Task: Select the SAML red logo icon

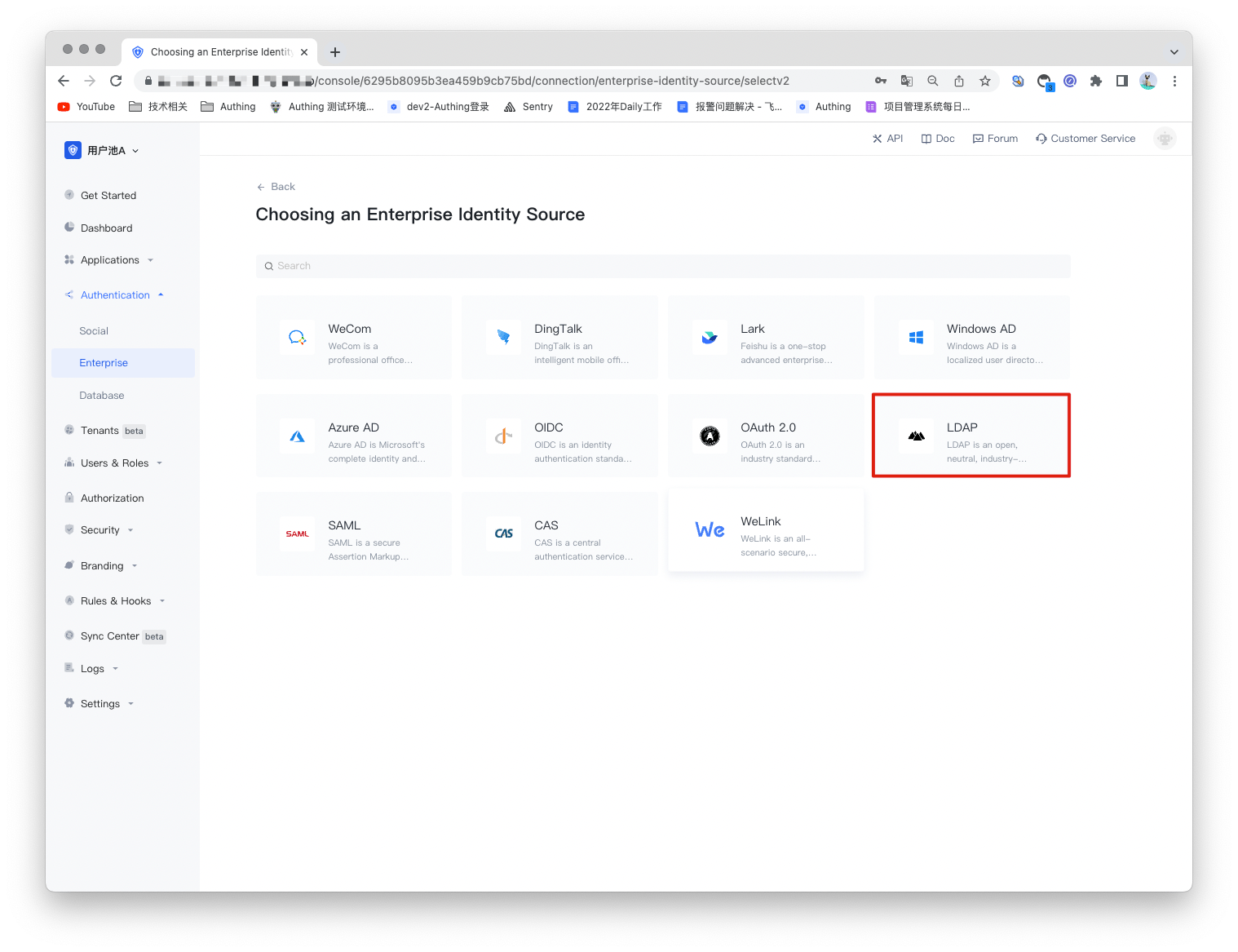Action: [x=297, y=534]
